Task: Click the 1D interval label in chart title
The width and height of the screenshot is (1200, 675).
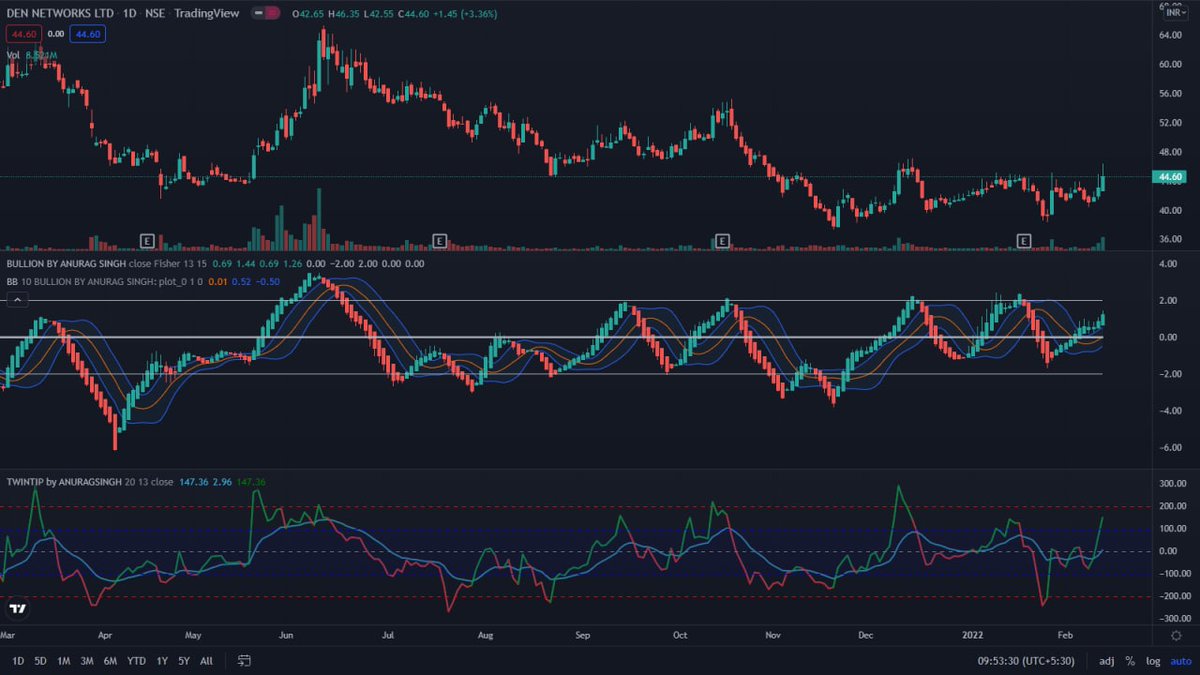Action: tap(129, 14)
